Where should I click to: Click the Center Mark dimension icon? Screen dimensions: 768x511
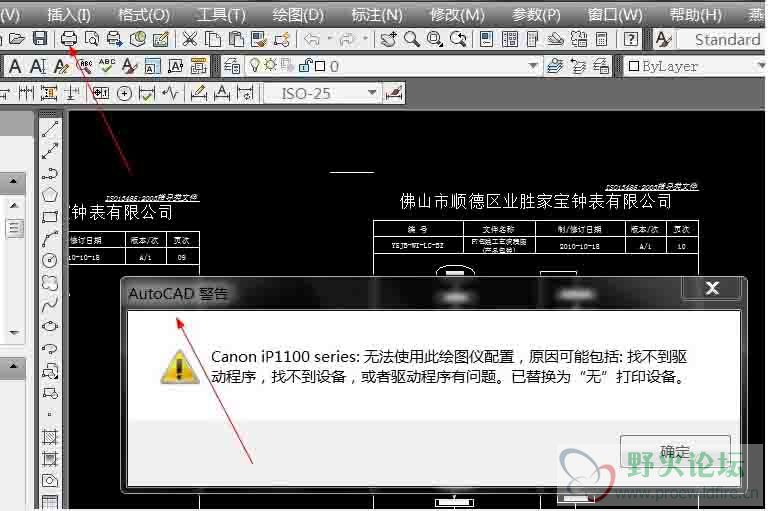click(124, 93)
